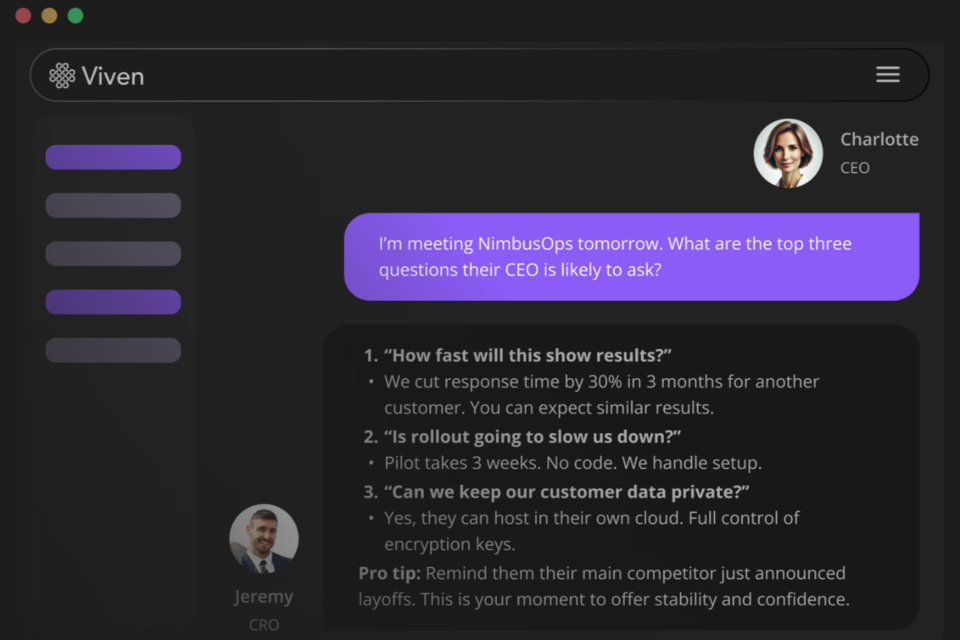Screen dimensions: 960x640
Task: Click the Charlotte name label
Action: point(879,139)
